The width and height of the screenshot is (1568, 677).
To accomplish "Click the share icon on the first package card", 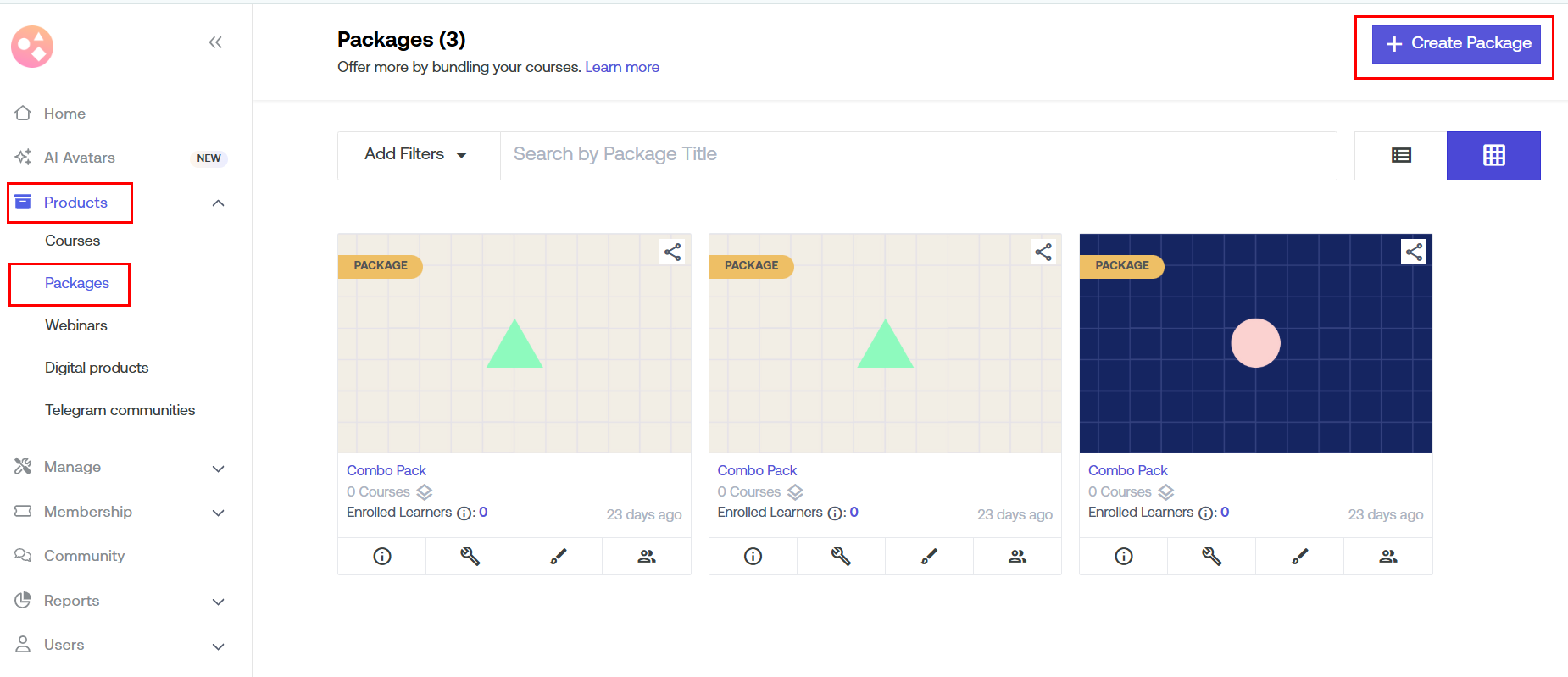I will click(x=672, y=252).
